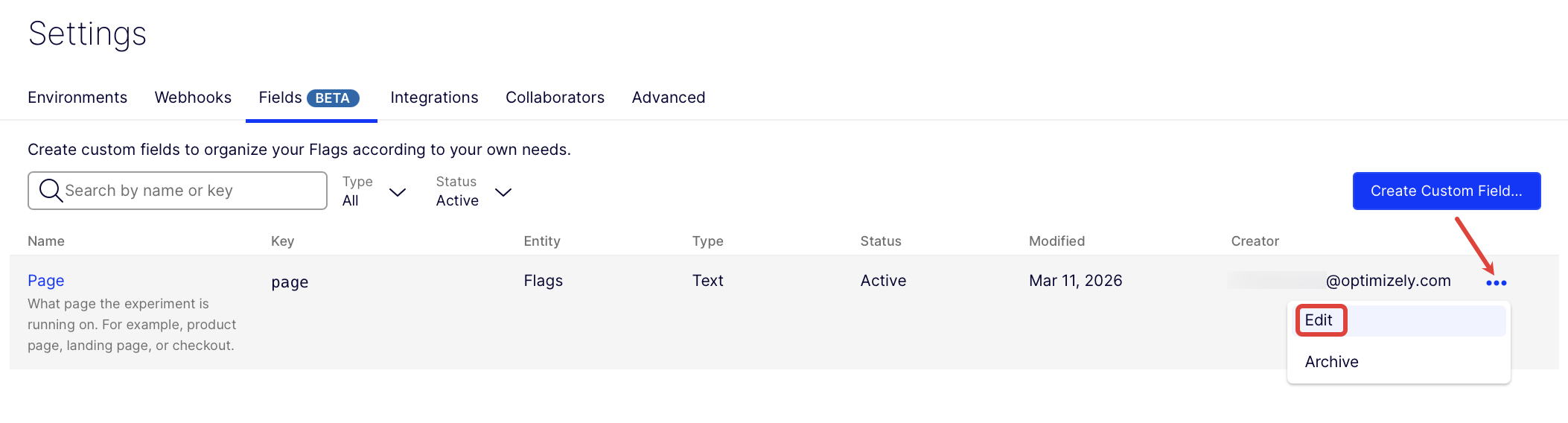The height and width of the screenshot is (423, 1568).
Task: Switch to the Environments tab
Action: click(x=77, y=98)
